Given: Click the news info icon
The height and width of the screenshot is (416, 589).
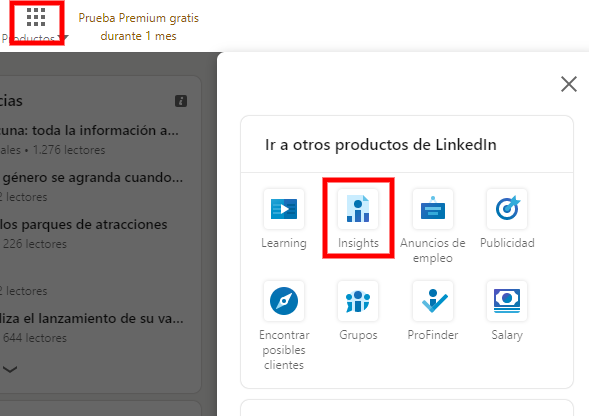Looking at the screenshot, I should coord(181,101).
